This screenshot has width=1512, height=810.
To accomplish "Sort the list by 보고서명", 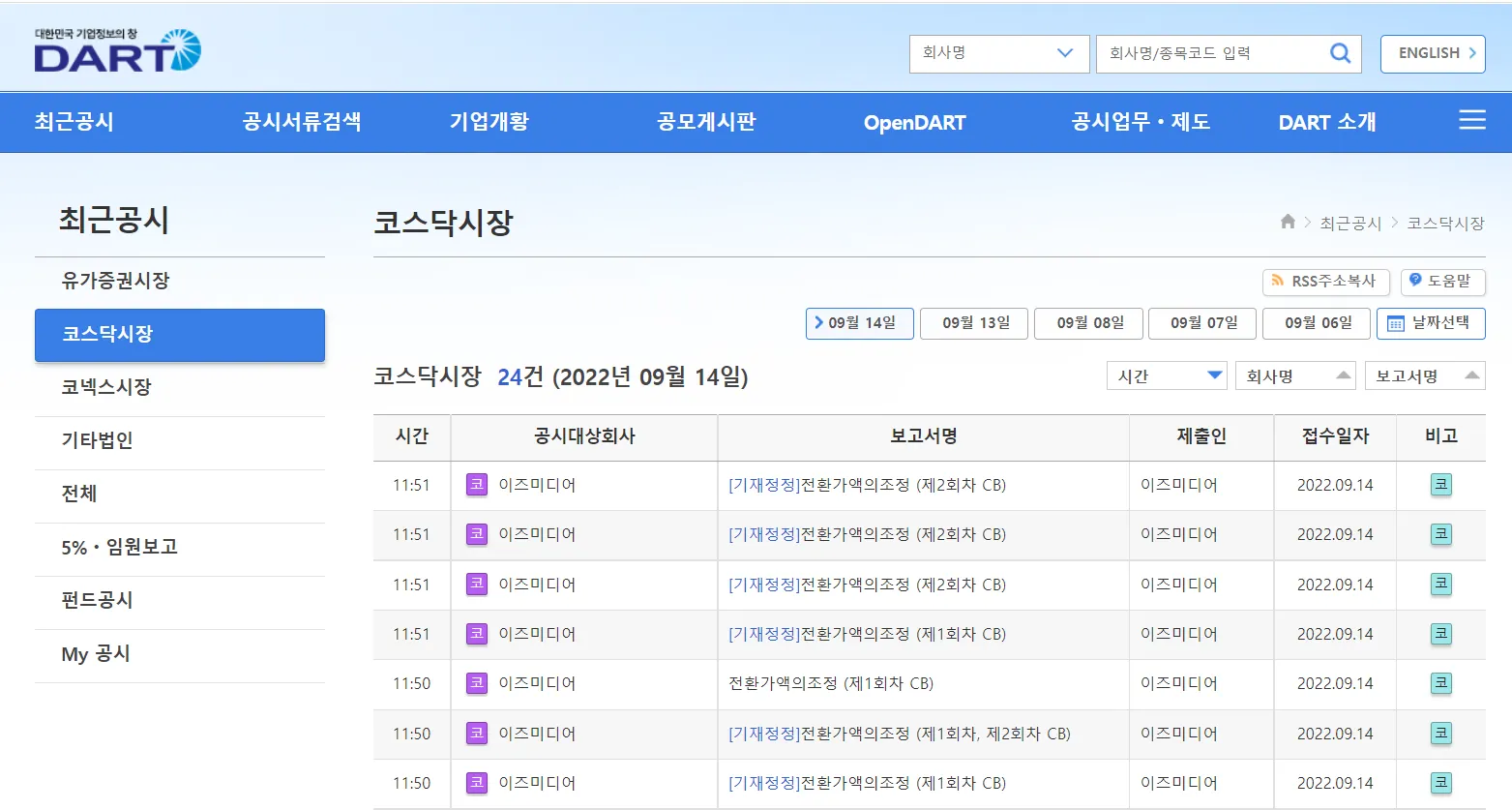I will 1425,375.
